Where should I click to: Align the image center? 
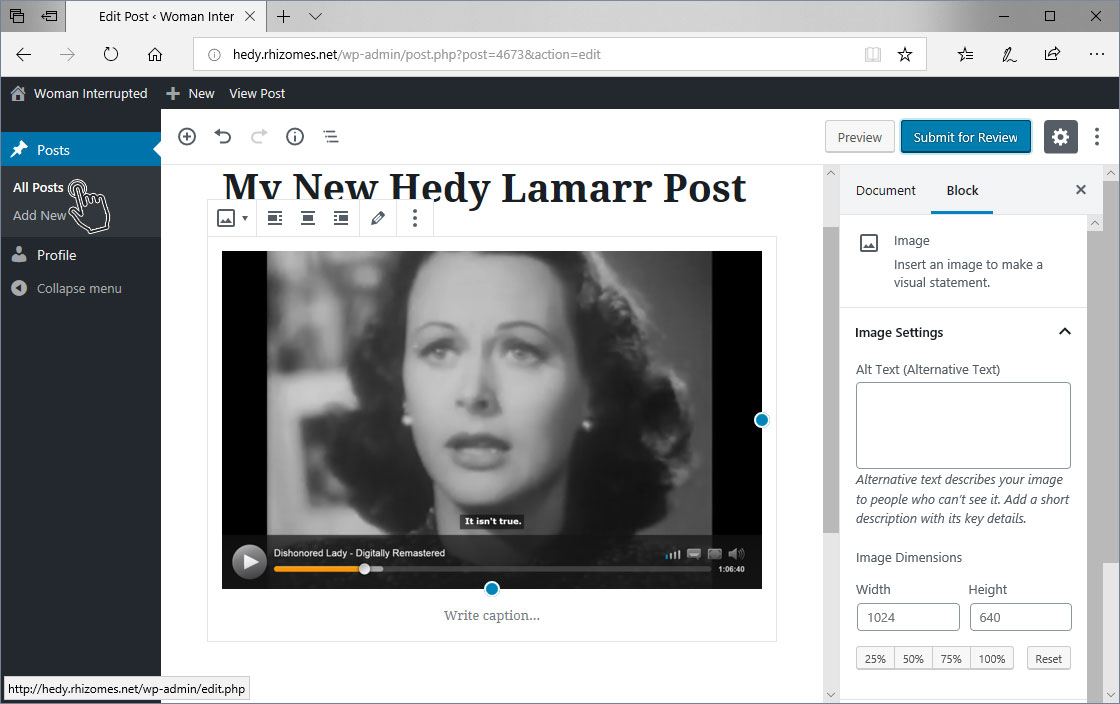[x=308, y=218]
